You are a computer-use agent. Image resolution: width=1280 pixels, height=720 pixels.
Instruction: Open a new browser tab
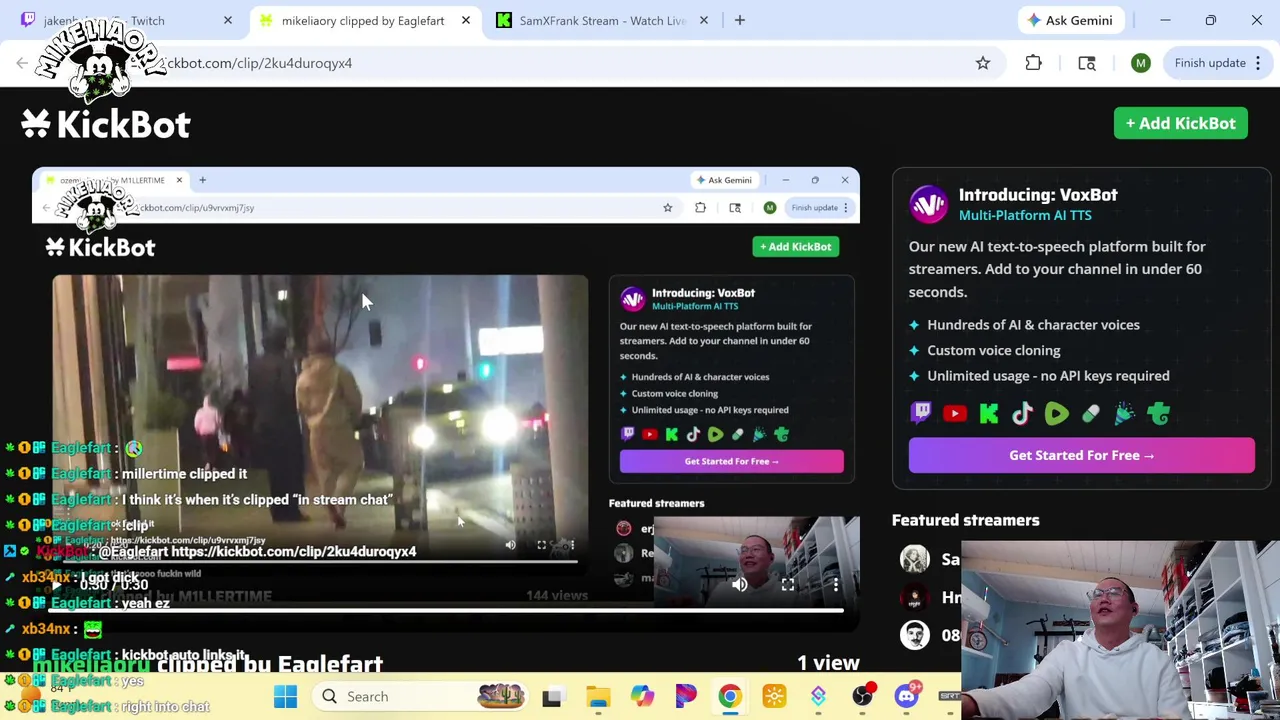point(739,20)
